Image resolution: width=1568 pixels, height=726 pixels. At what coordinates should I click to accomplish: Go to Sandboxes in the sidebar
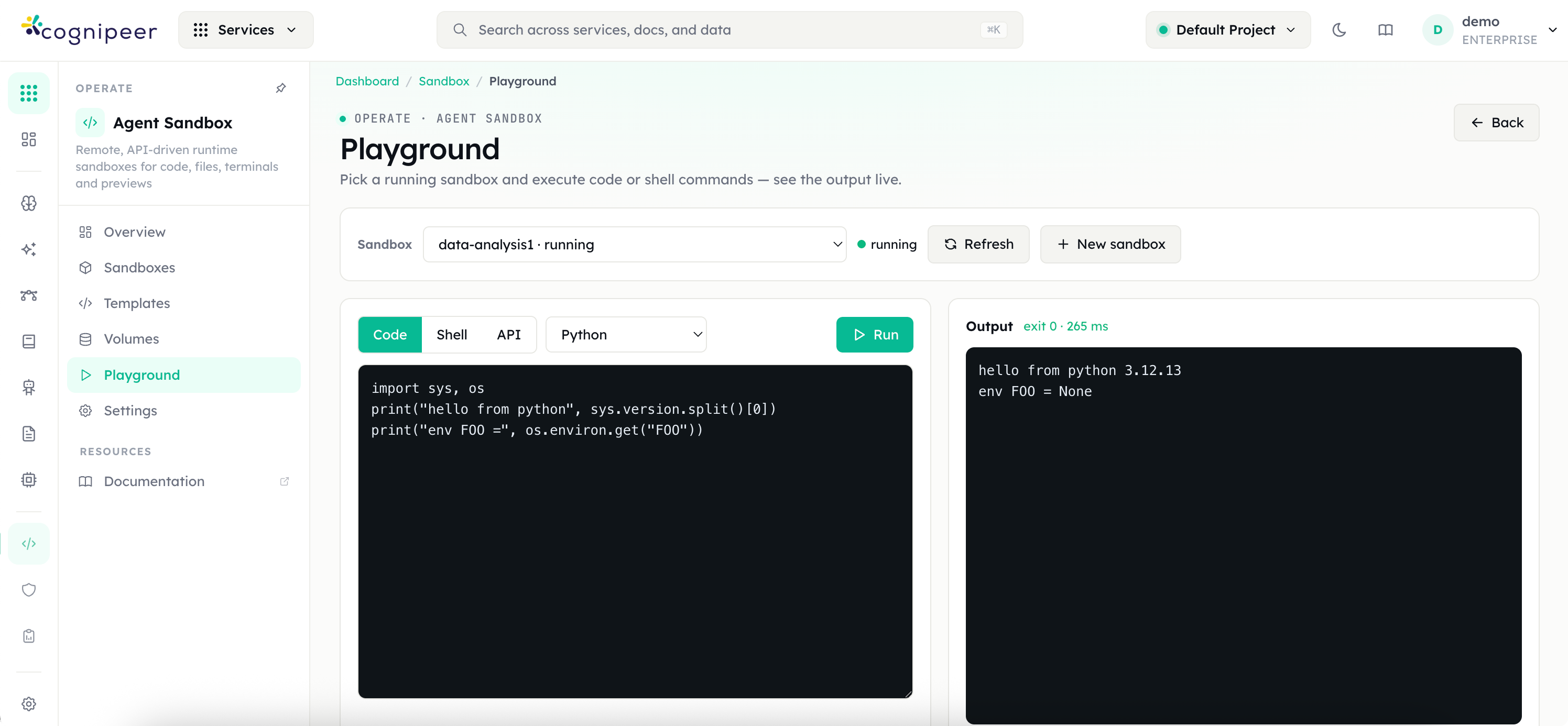[x=184, y=268]
